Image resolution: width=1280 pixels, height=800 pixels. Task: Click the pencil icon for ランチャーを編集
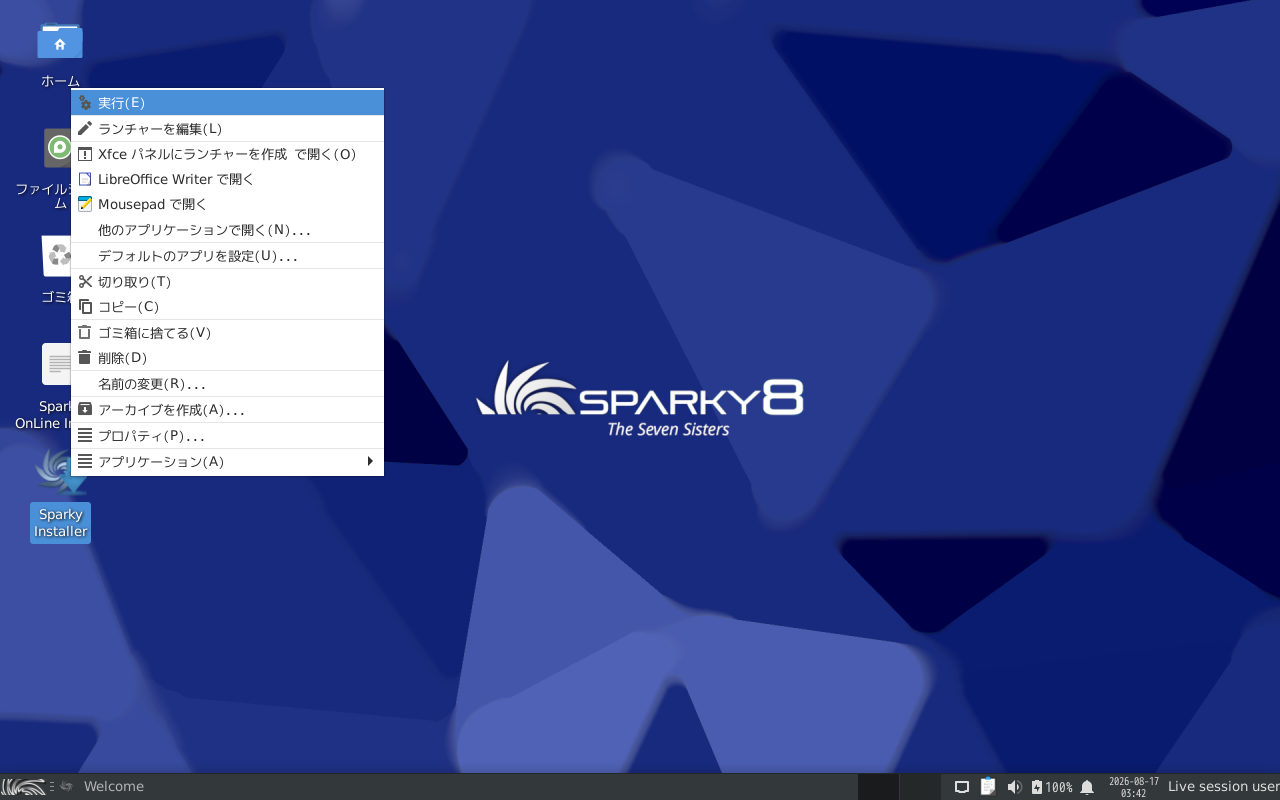(85, 128)
